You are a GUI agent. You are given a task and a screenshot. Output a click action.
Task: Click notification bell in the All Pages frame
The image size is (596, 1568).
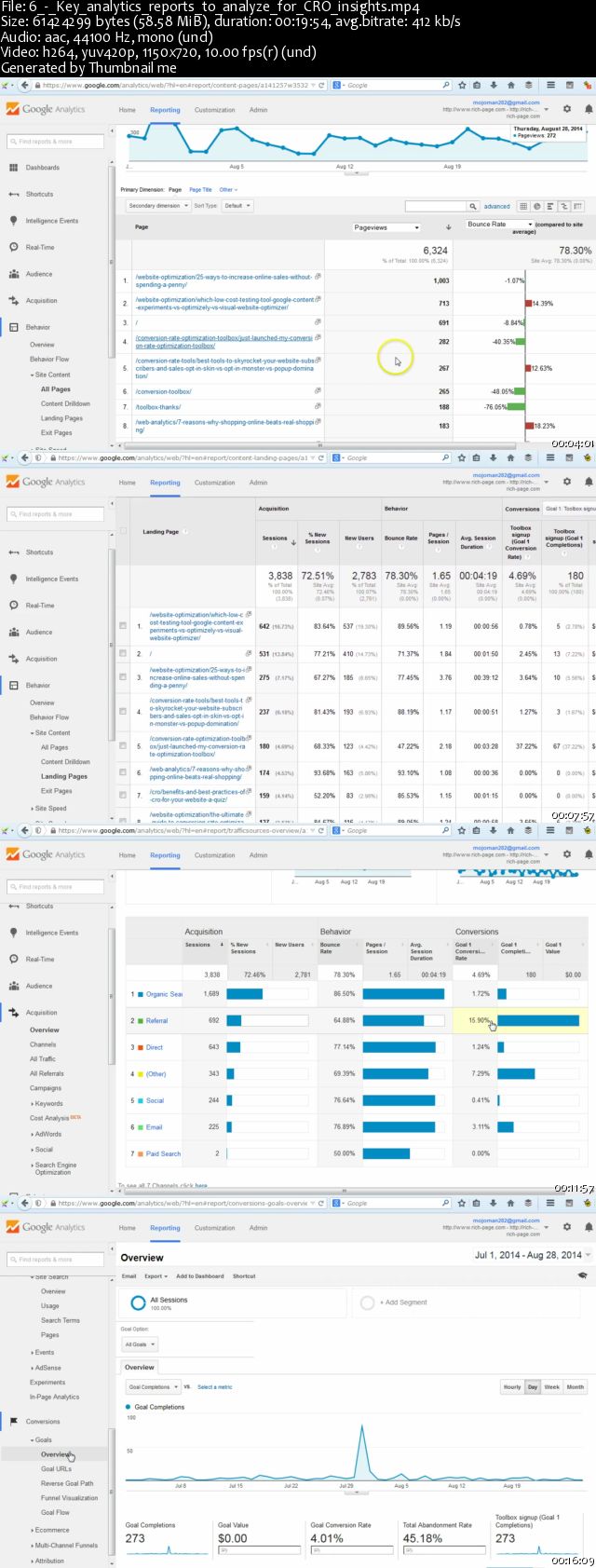[589, 109]
